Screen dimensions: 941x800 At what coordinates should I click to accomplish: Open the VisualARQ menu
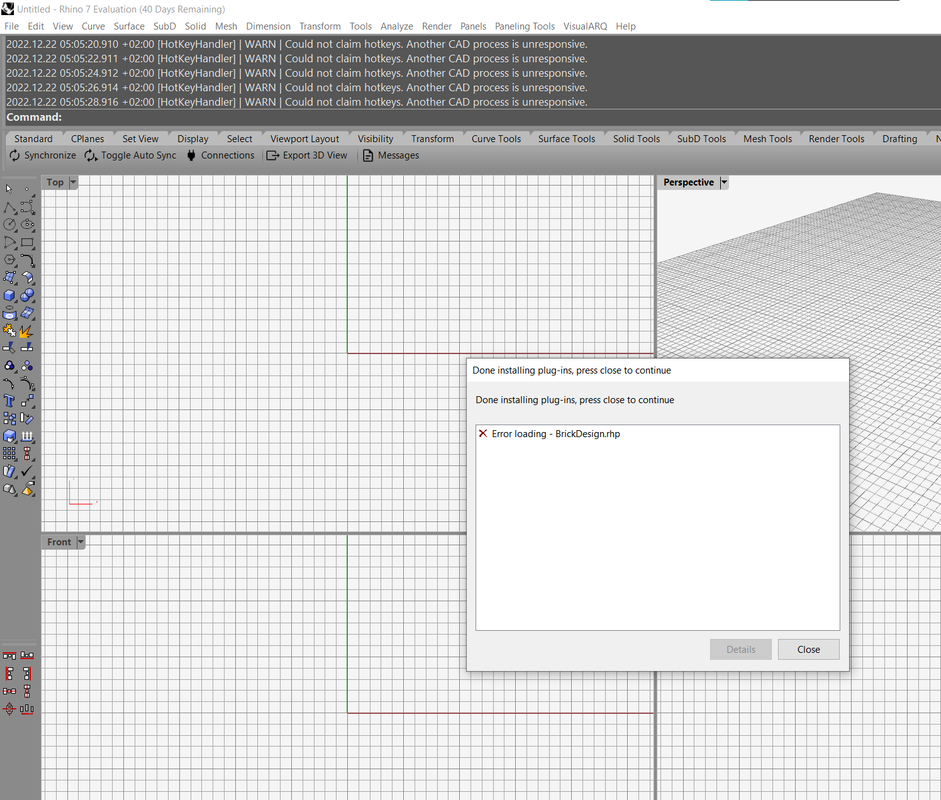pos(585,26)
